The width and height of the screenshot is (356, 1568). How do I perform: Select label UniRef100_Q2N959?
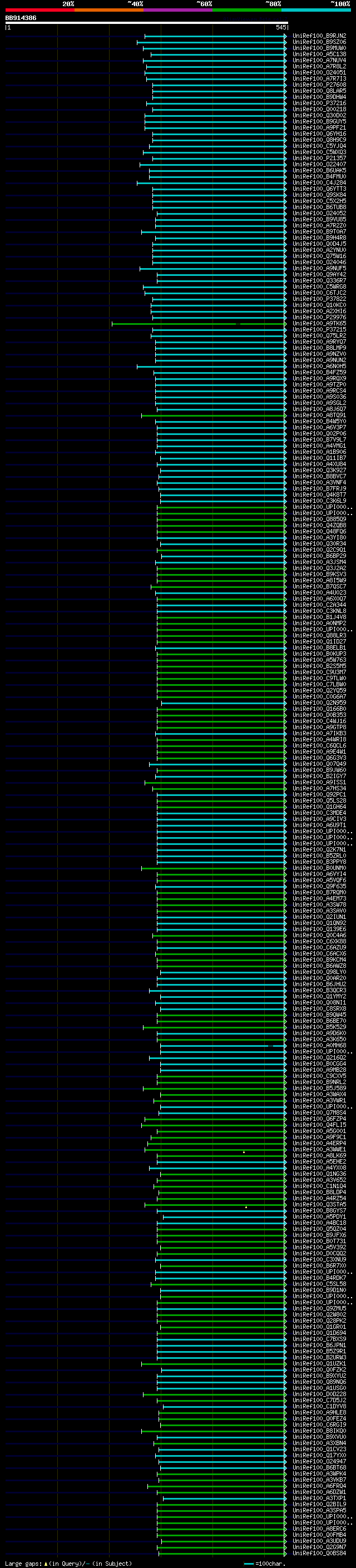(319, 703)
